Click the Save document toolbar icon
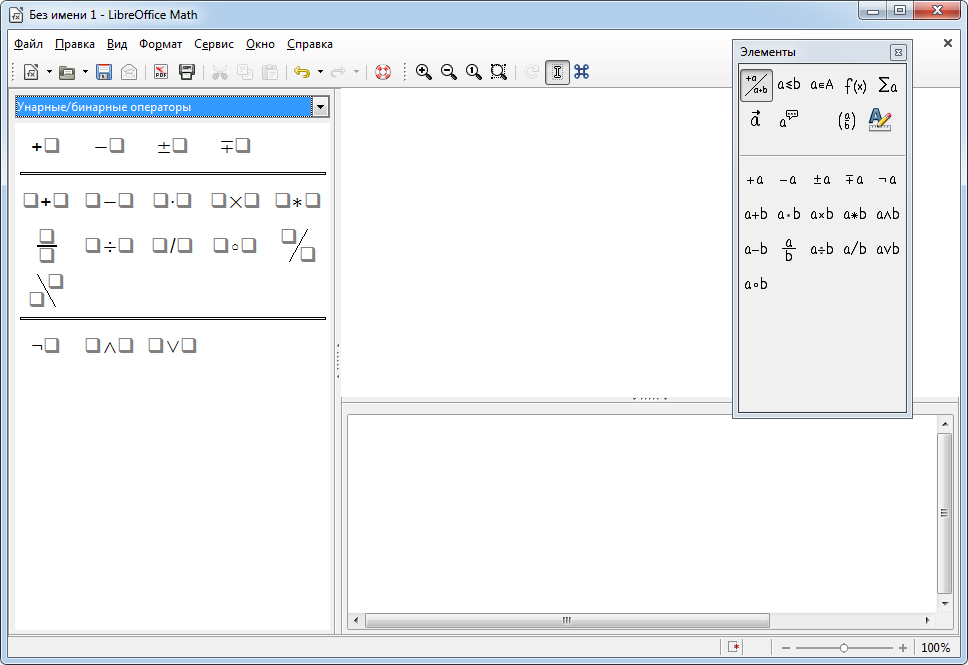The image size is (968, 665). coord(104,72)
